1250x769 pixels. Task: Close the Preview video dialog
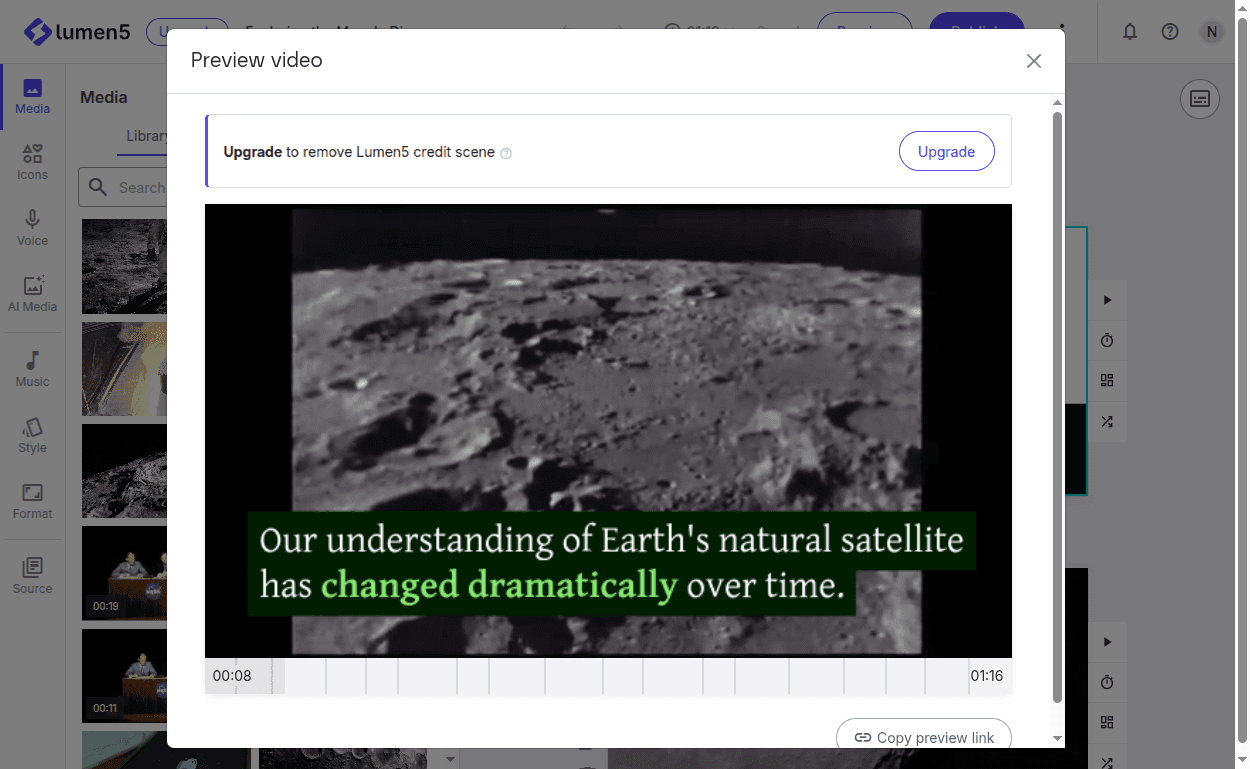(x=1033, y=61)
